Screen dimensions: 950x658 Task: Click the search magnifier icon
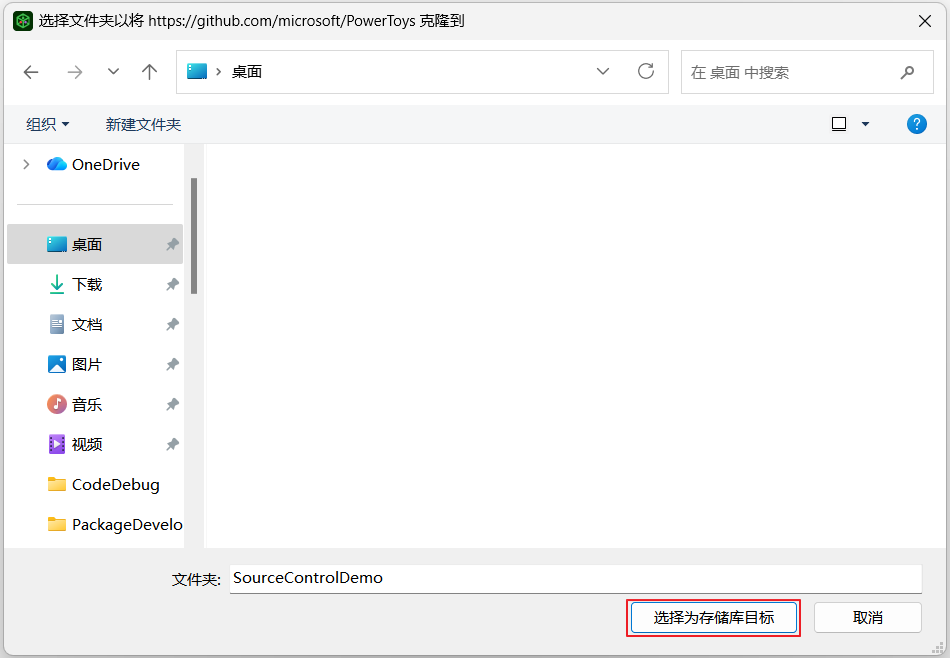tap(907, 72)
